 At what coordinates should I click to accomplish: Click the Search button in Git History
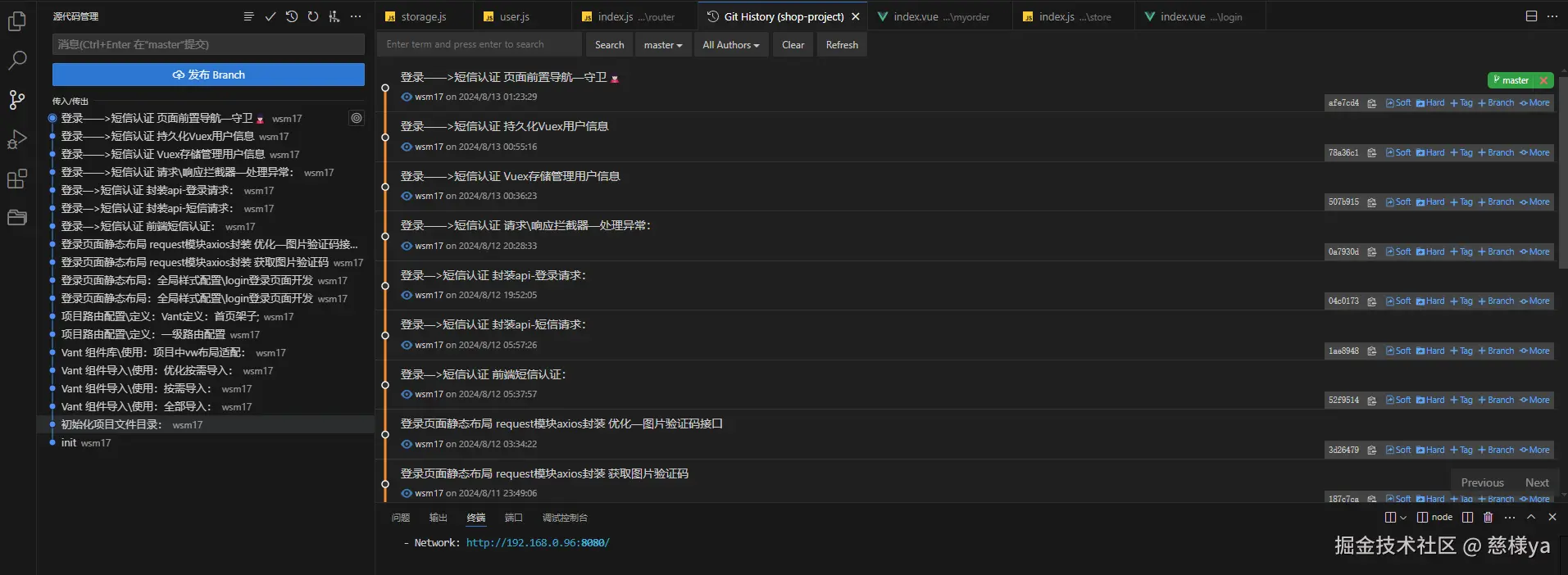609,45
